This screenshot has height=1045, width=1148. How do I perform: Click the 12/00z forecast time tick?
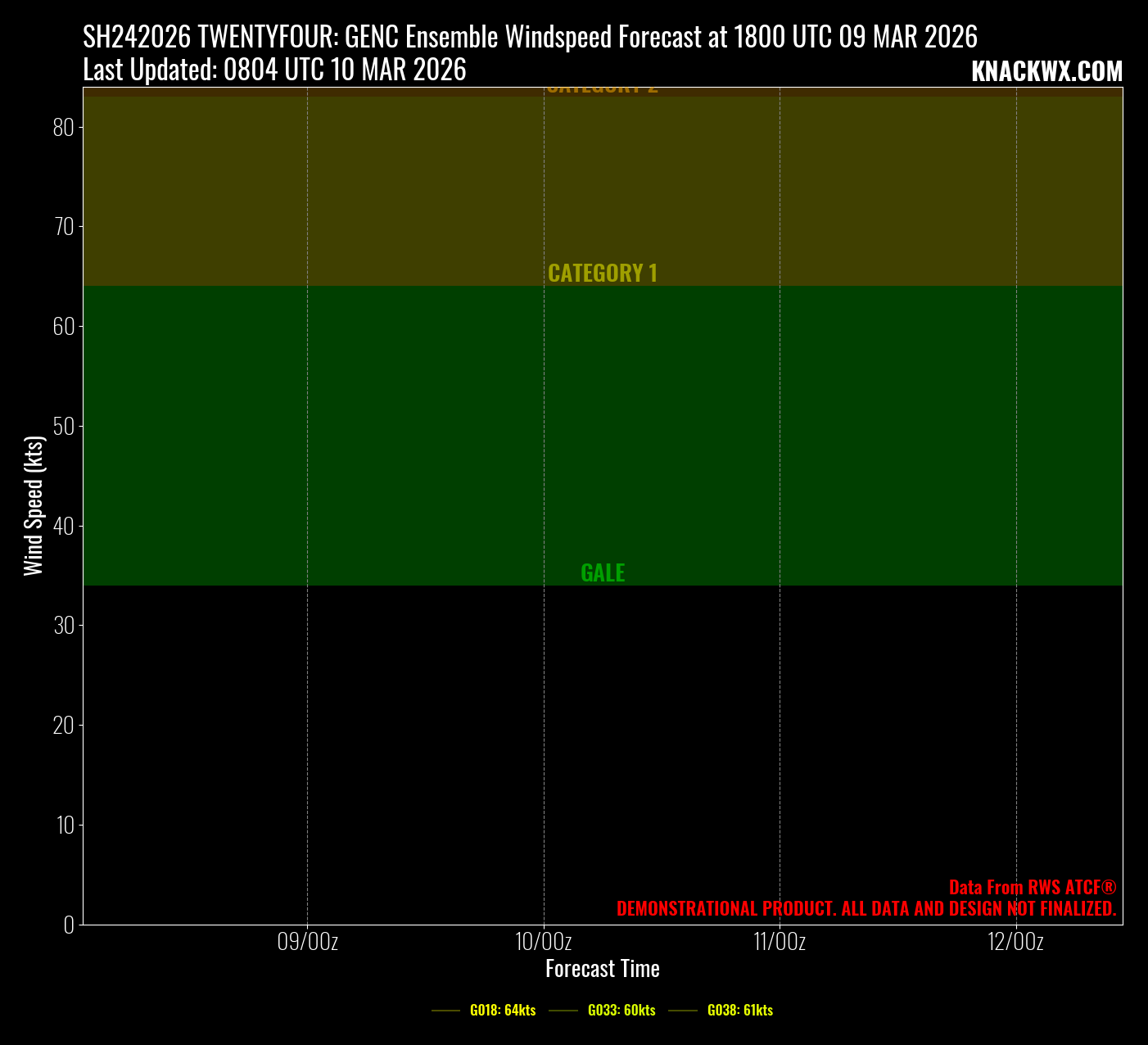click(x=1015, y=942)
